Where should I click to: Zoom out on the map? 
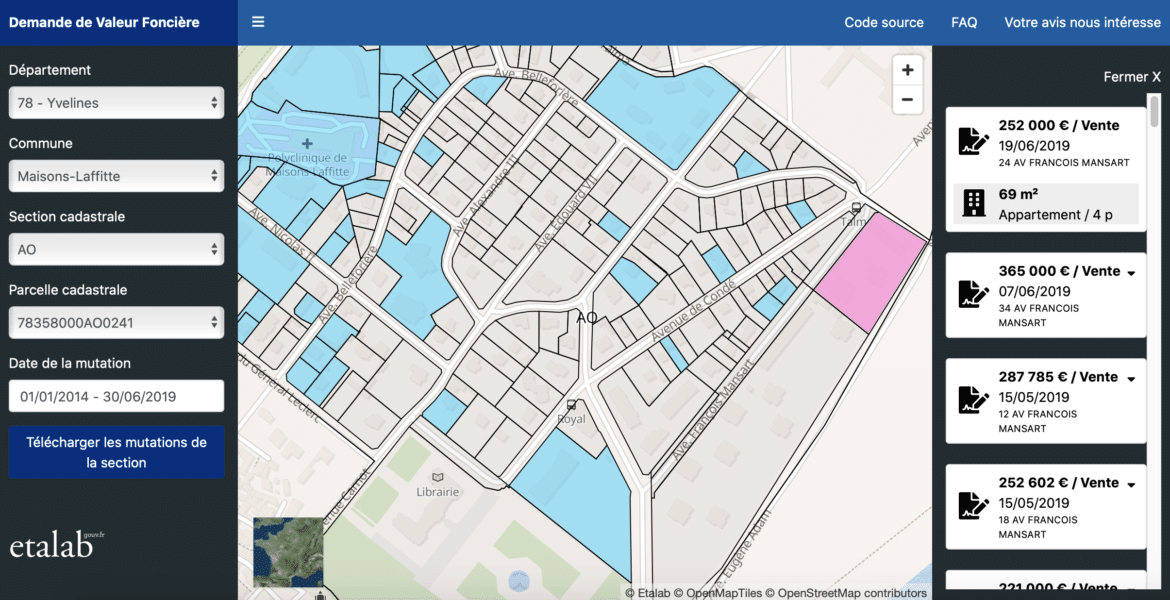(x=907, y=100)
